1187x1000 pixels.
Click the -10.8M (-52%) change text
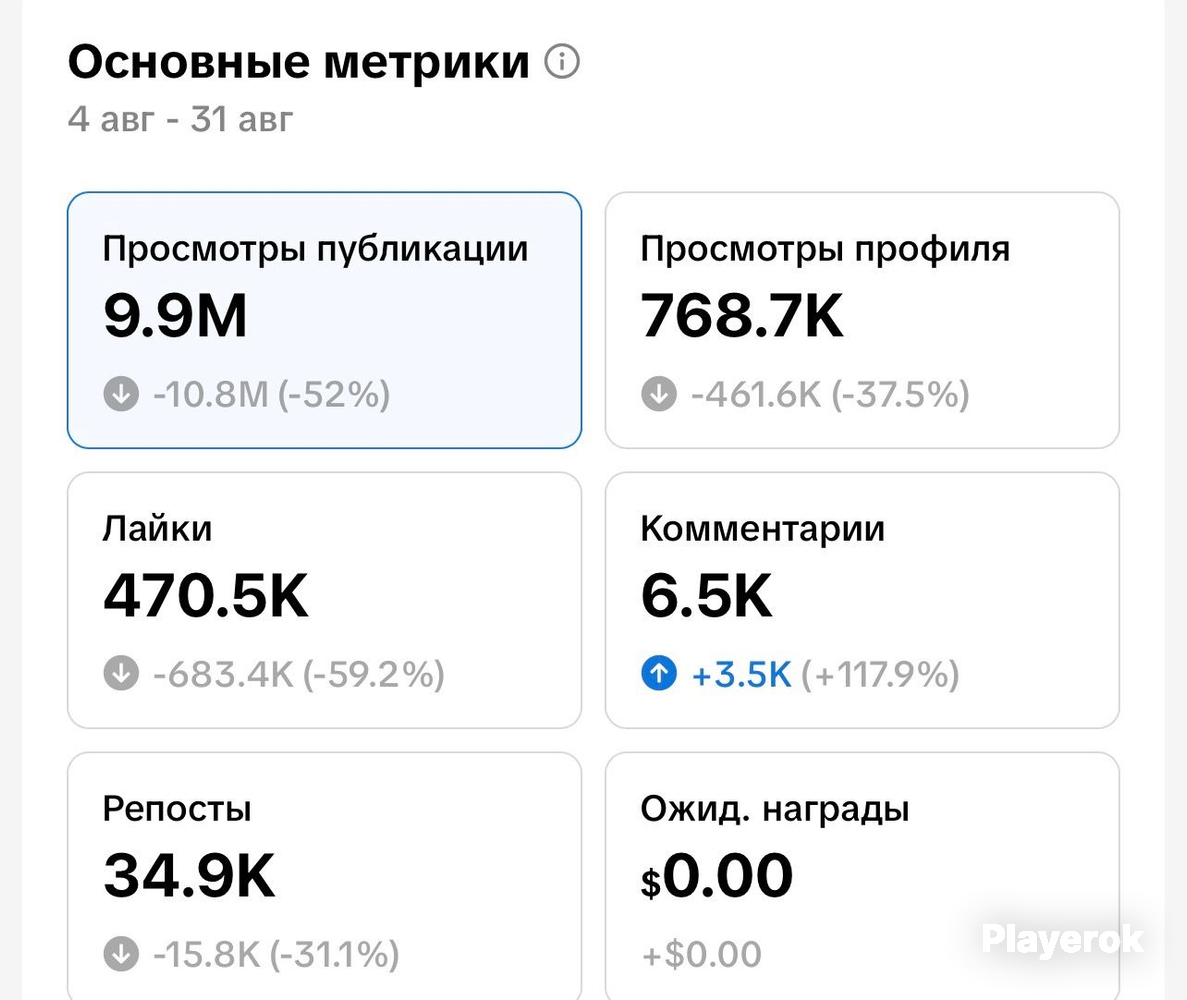tap(272, 394)
